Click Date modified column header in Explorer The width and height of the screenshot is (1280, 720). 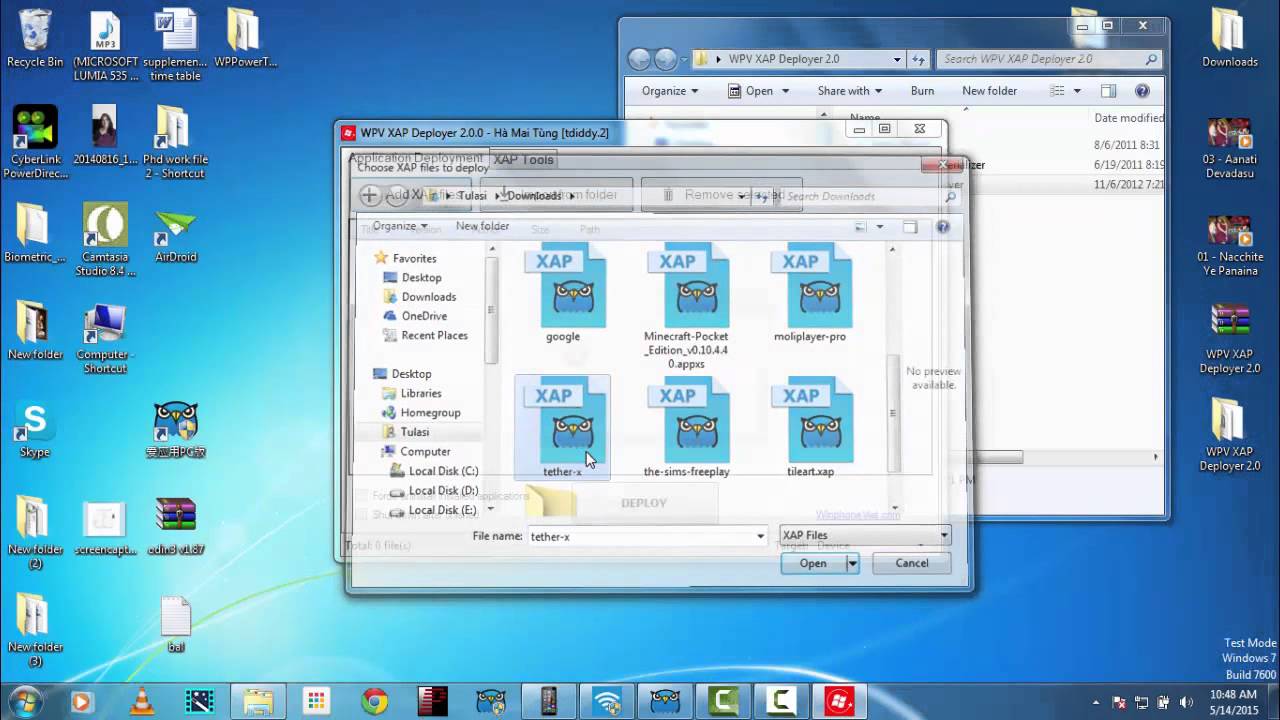pyautogui.click(x=1128, y=118)
